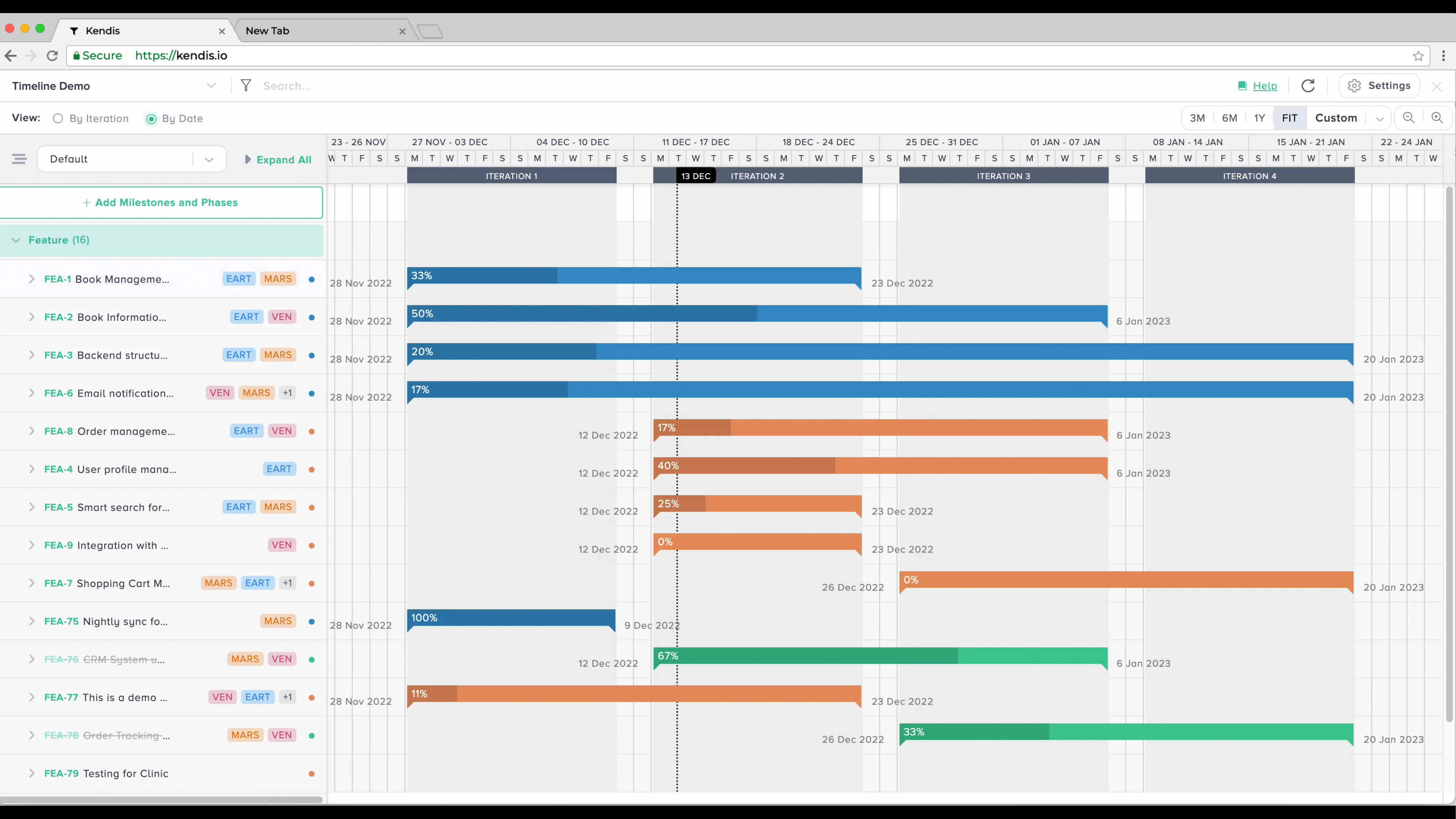Expand the FEA-3 Backend structure row
This screenshot has height=819, width=1456.
tap(31, 355)
